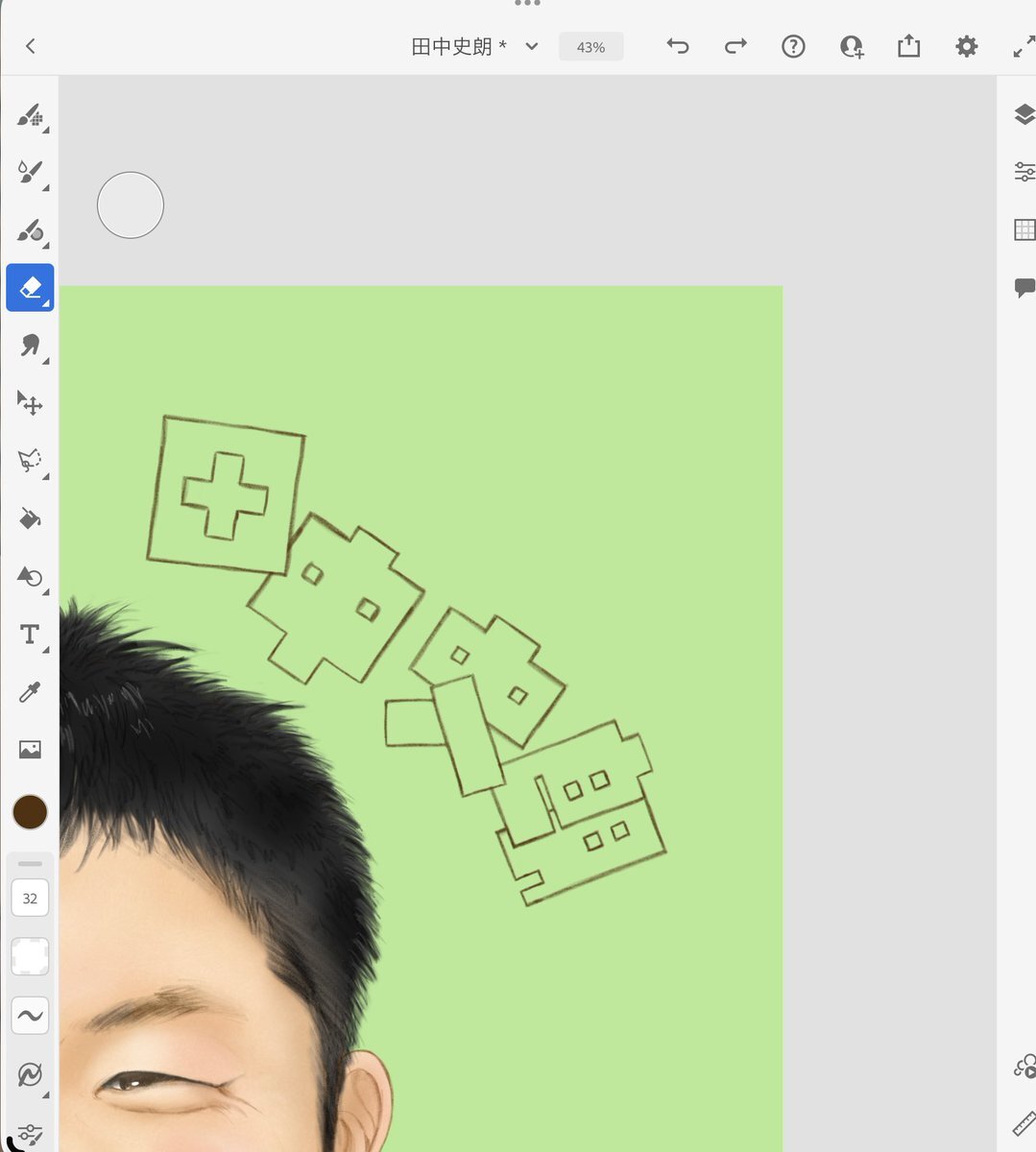This screenshot has width=1036, height=1152.
Task: Click the three-dot handle at top
Action: click(x=527, y=4)
